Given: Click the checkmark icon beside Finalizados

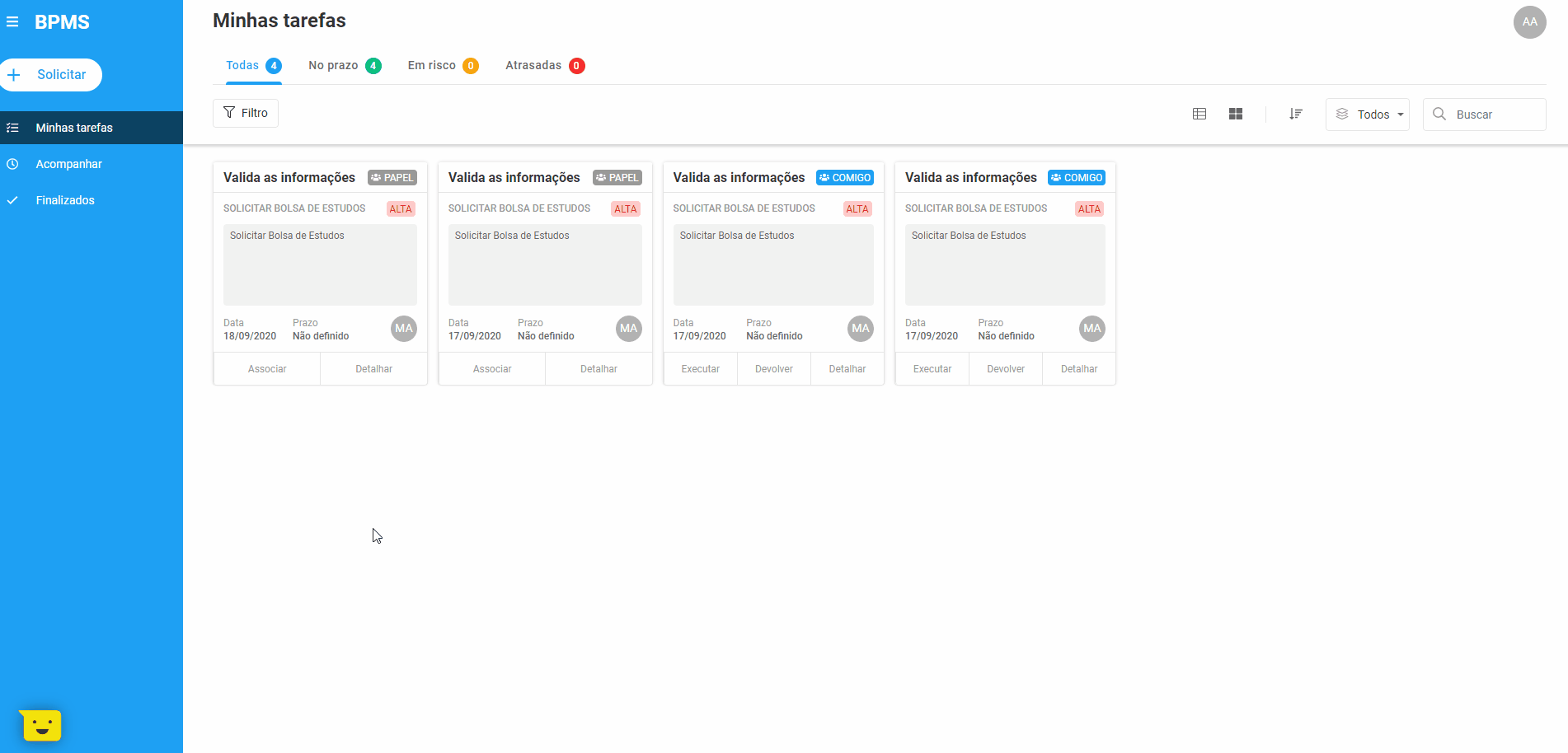Looking at the screenshot, I should tap(12, 200).
